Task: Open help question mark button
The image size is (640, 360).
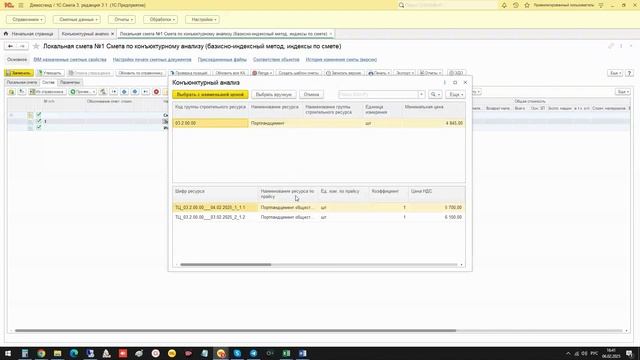Action: point(629,73)
